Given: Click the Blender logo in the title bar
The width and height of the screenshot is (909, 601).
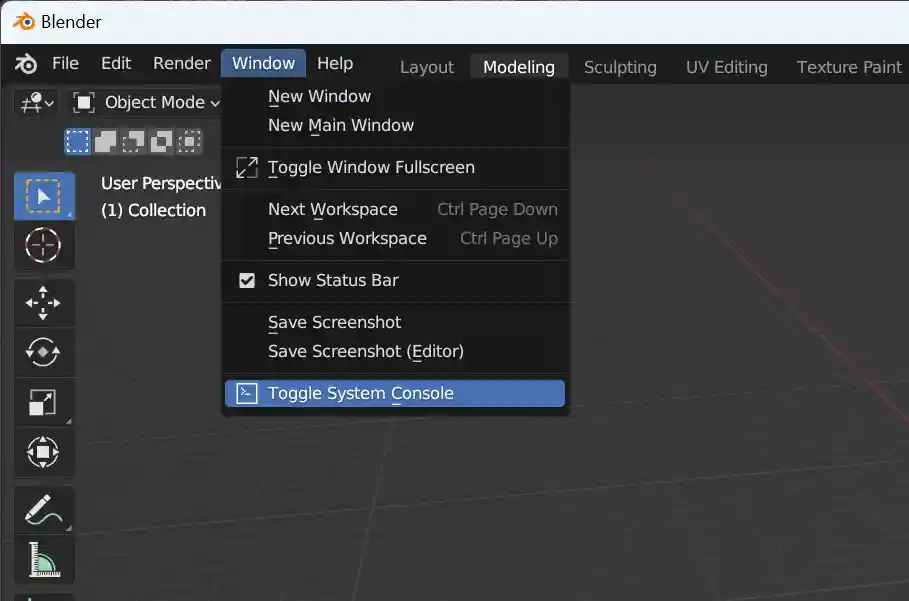Looking at the screenshot, I should (x=24, y=22).
